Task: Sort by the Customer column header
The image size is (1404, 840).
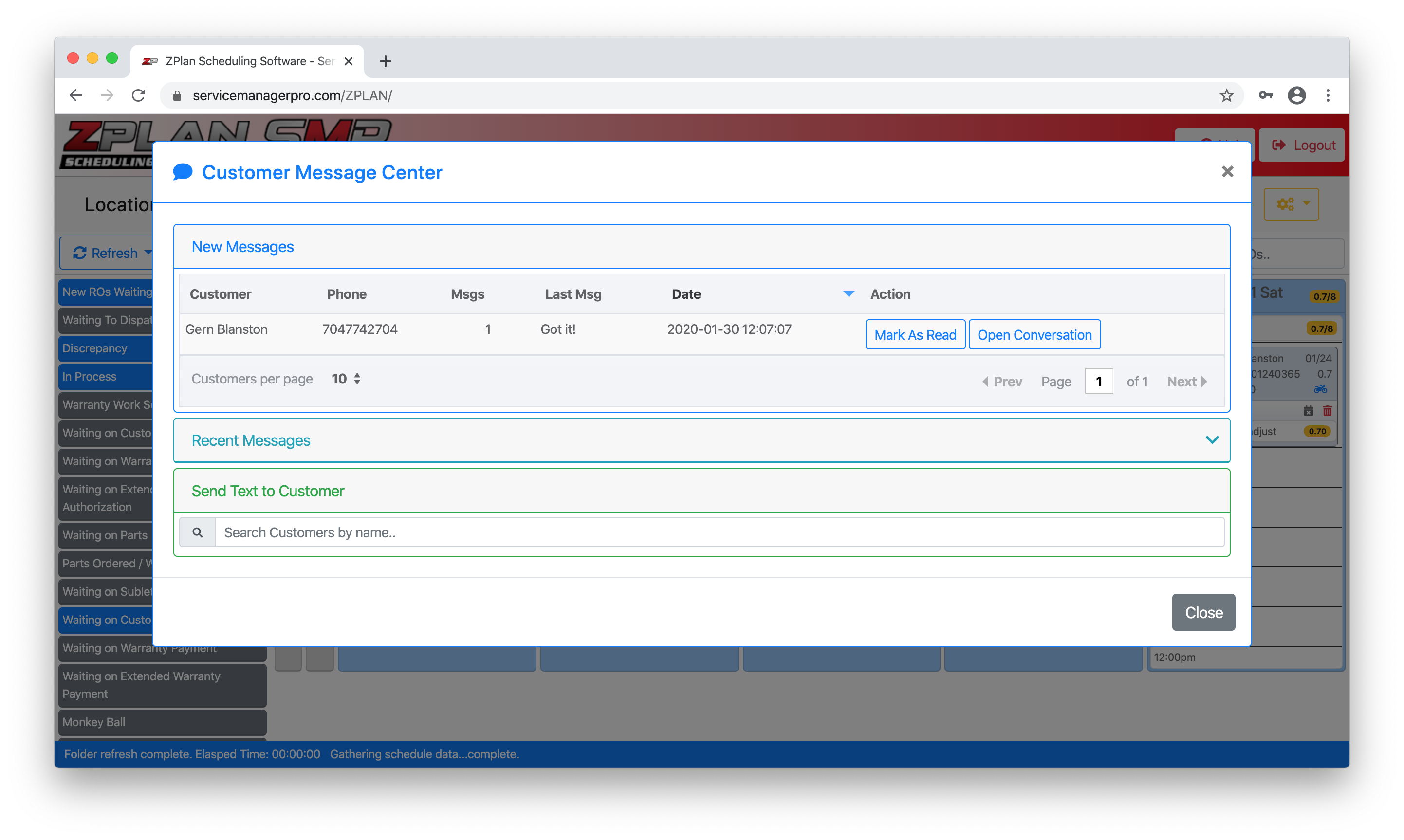Action: click(220, 294)
